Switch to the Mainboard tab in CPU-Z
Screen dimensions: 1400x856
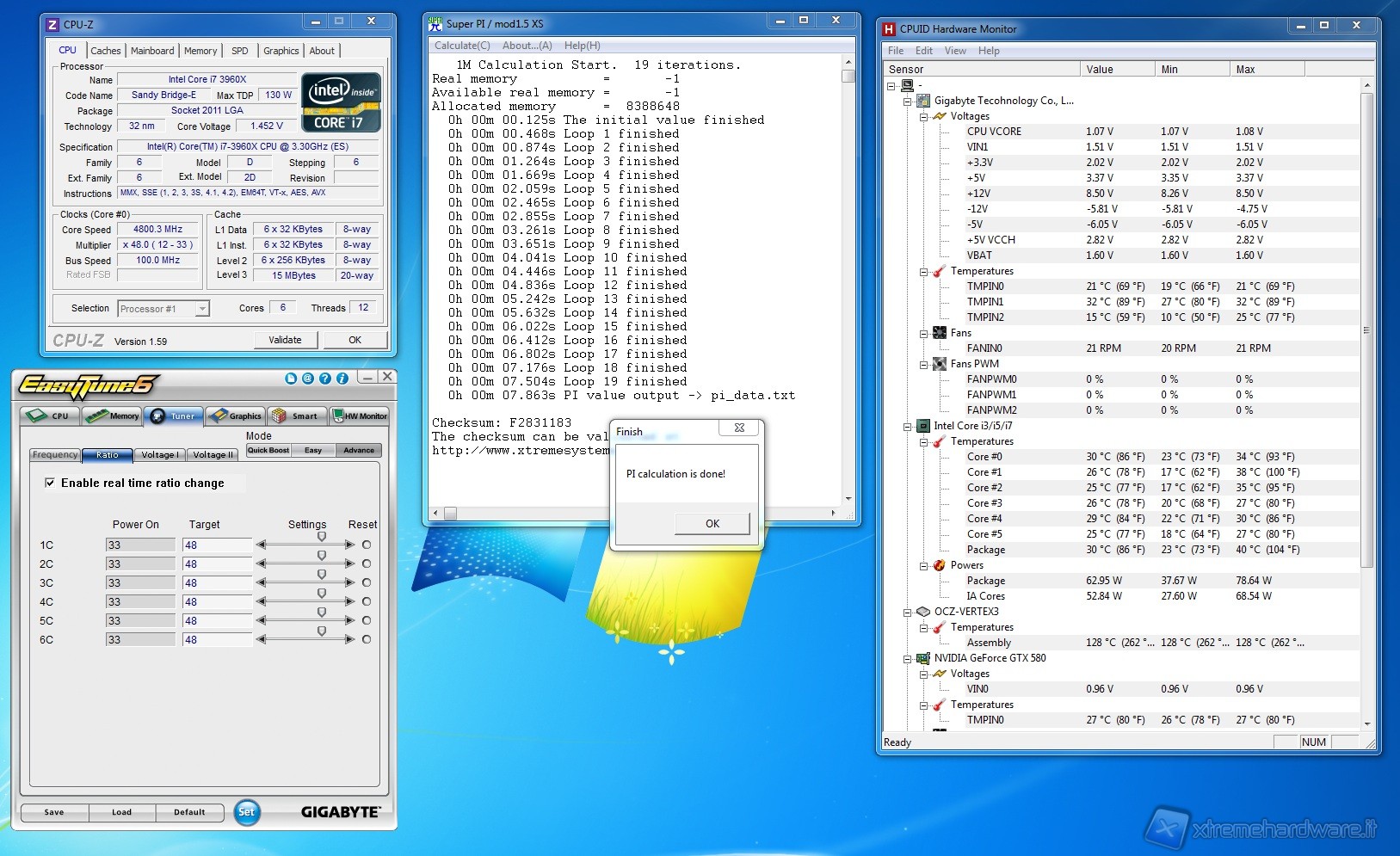pos(152,51)
